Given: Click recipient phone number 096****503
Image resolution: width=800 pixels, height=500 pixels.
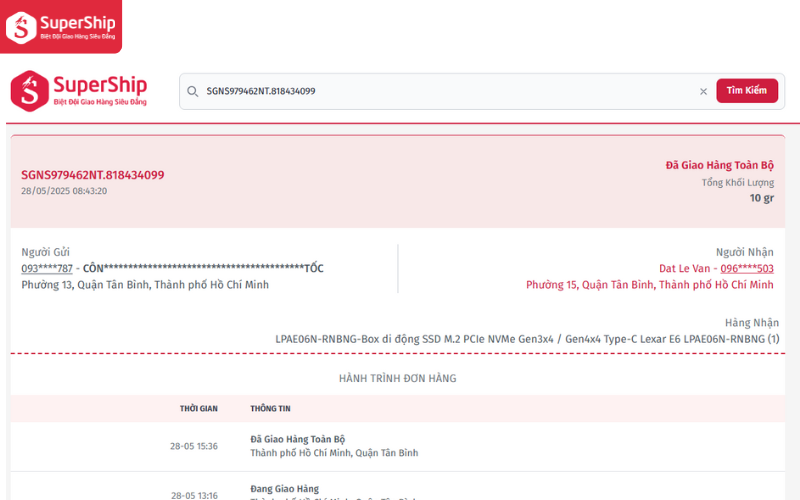Looking at the screenshot, I should (x=747, y=268).
